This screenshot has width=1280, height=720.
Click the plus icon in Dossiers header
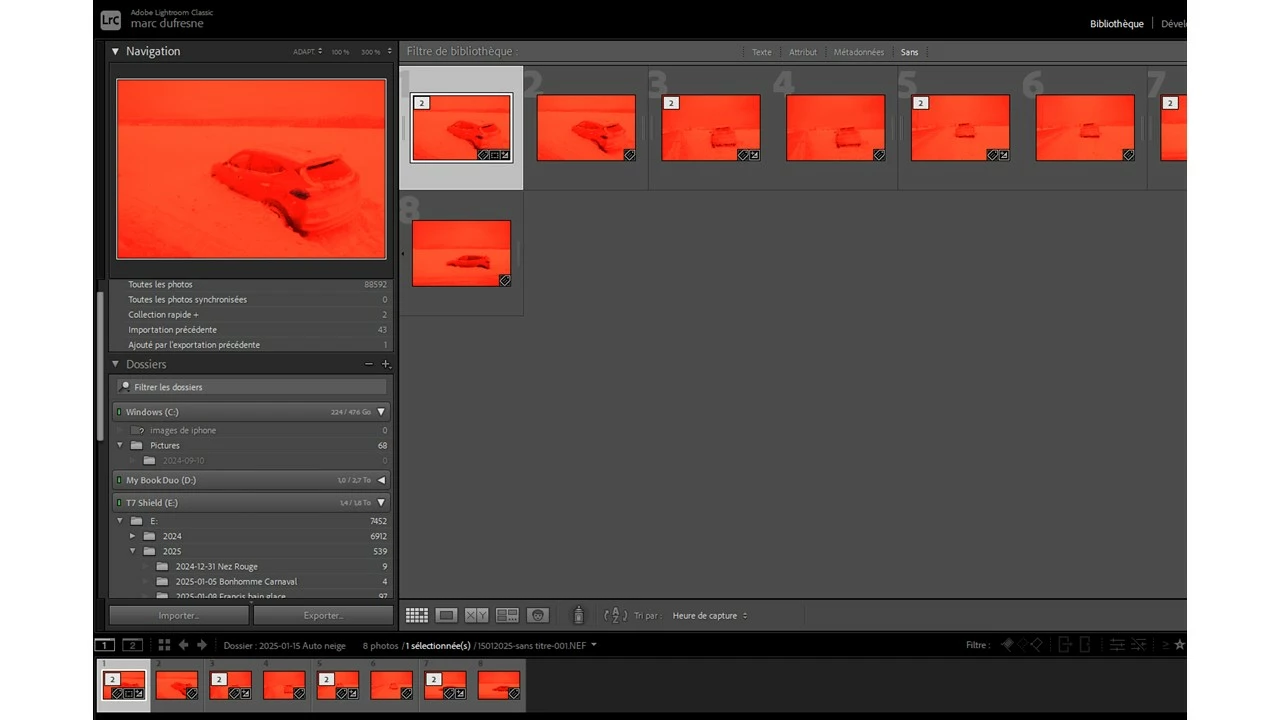coord(386,364)
